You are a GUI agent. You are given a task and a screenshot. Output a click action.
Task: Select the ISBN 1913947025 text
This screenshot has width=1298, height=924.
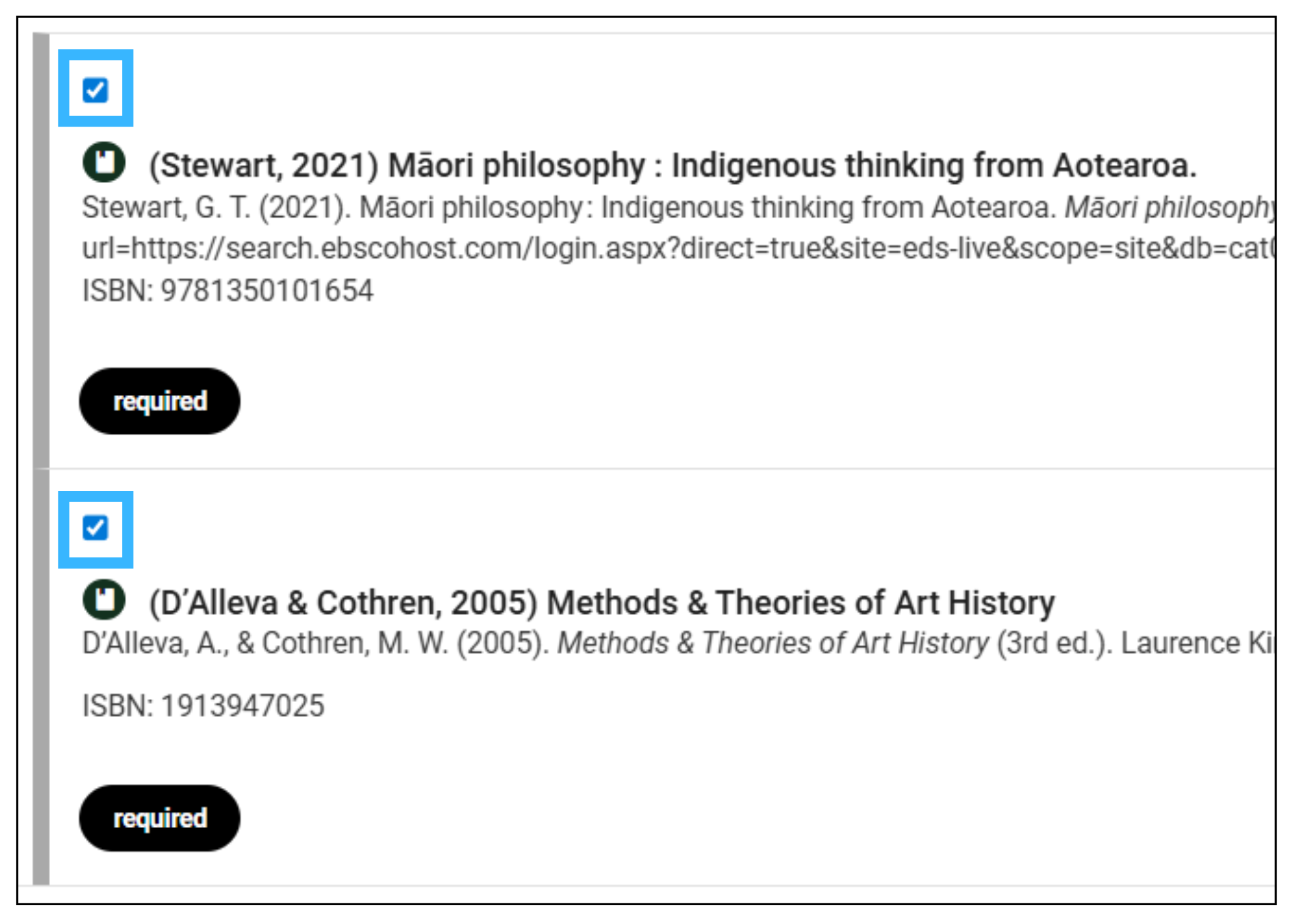tap(204, 706)
